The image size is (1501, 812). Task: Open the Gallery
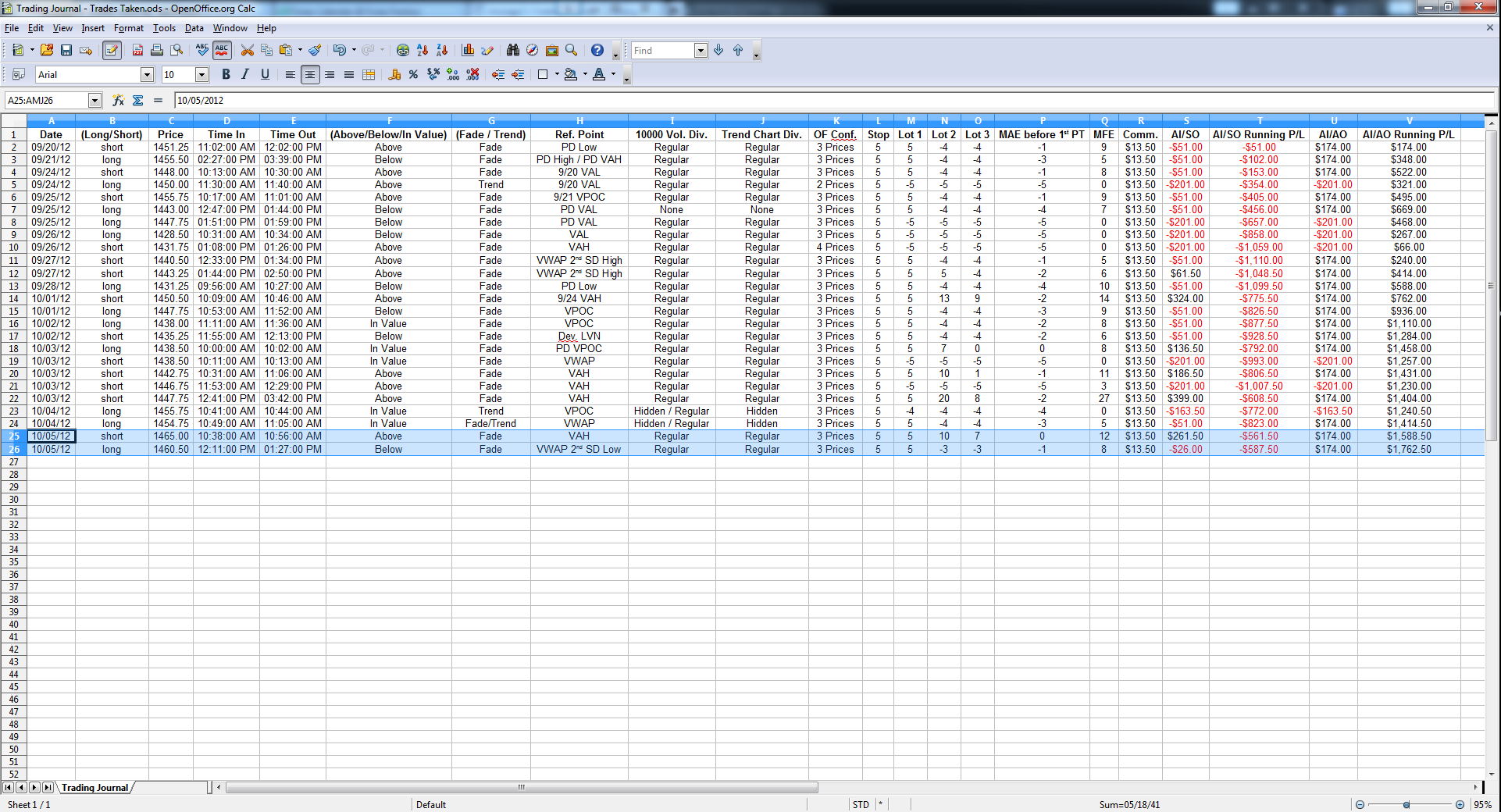pos(552,50)
